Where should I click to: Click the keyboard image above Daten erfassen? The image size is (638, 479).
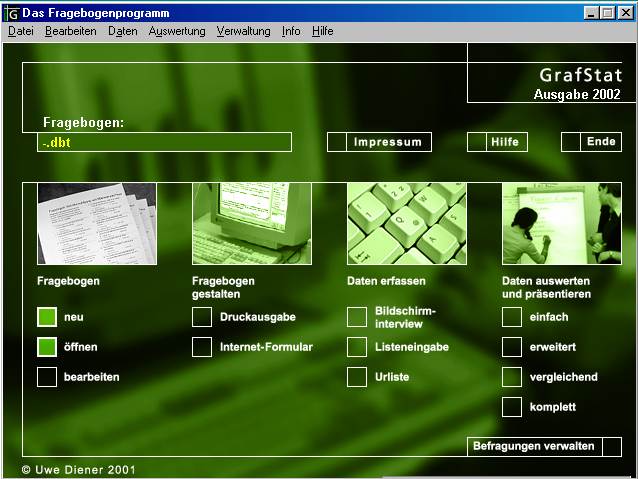(x=407, y=223)
